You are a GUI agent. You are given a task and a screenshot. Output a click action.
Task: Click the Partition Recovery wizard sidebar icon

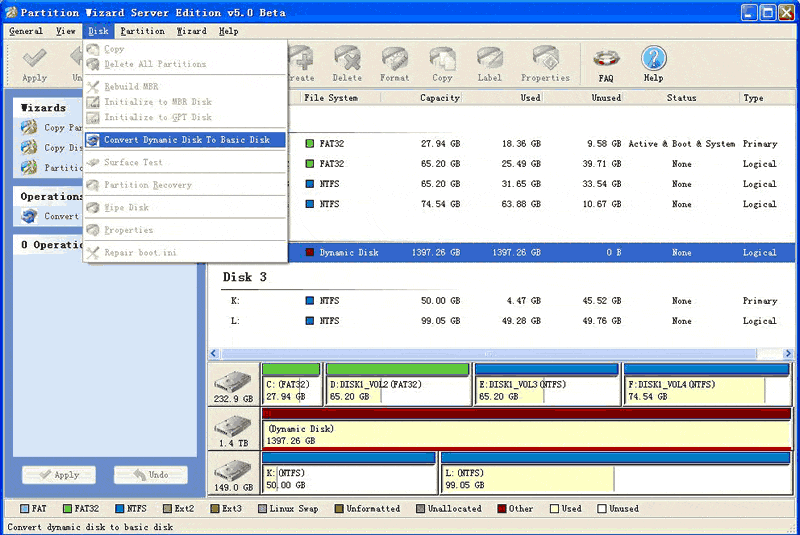[29, 167]
